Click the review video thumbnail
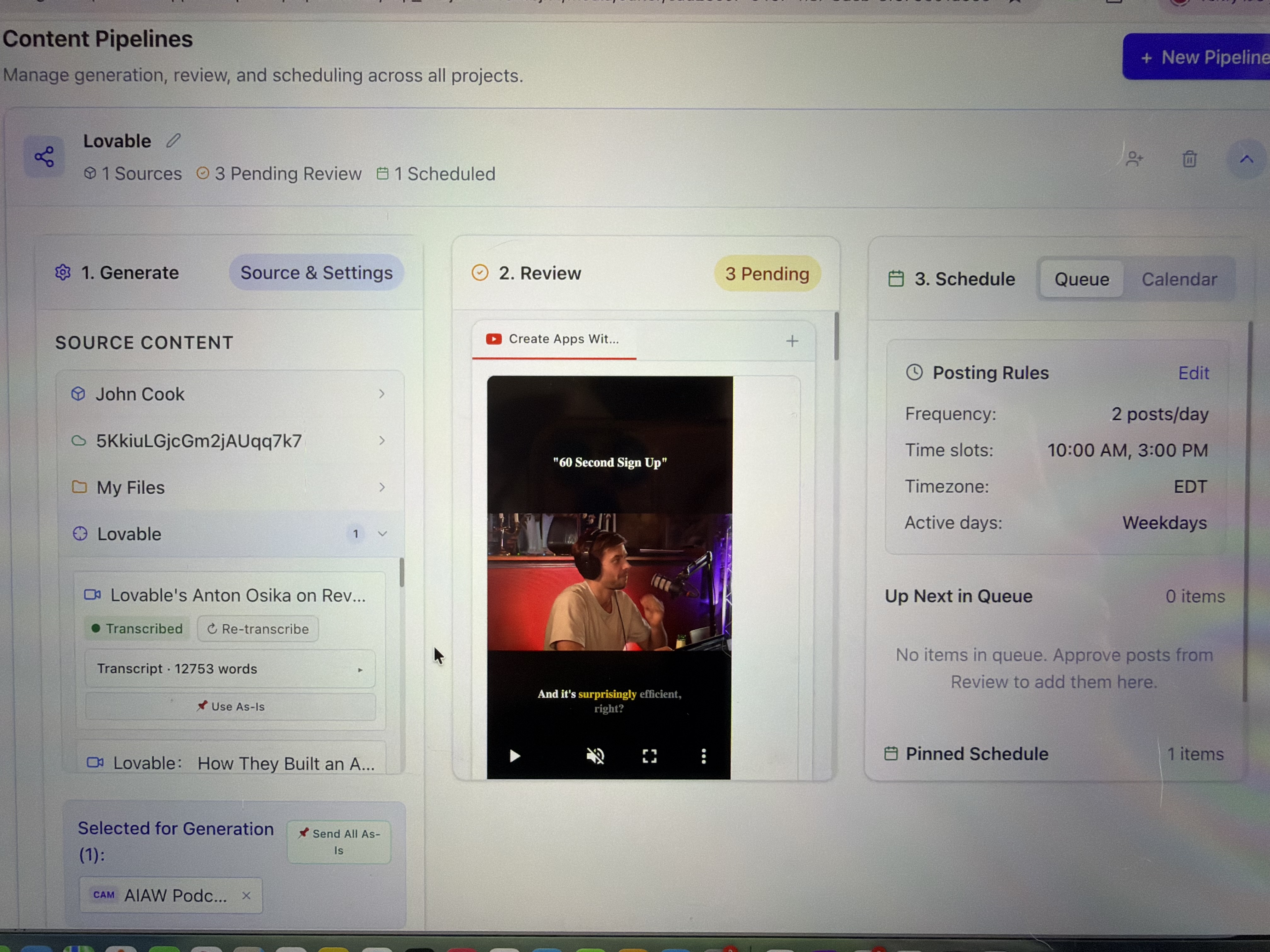 pos(609,577)
